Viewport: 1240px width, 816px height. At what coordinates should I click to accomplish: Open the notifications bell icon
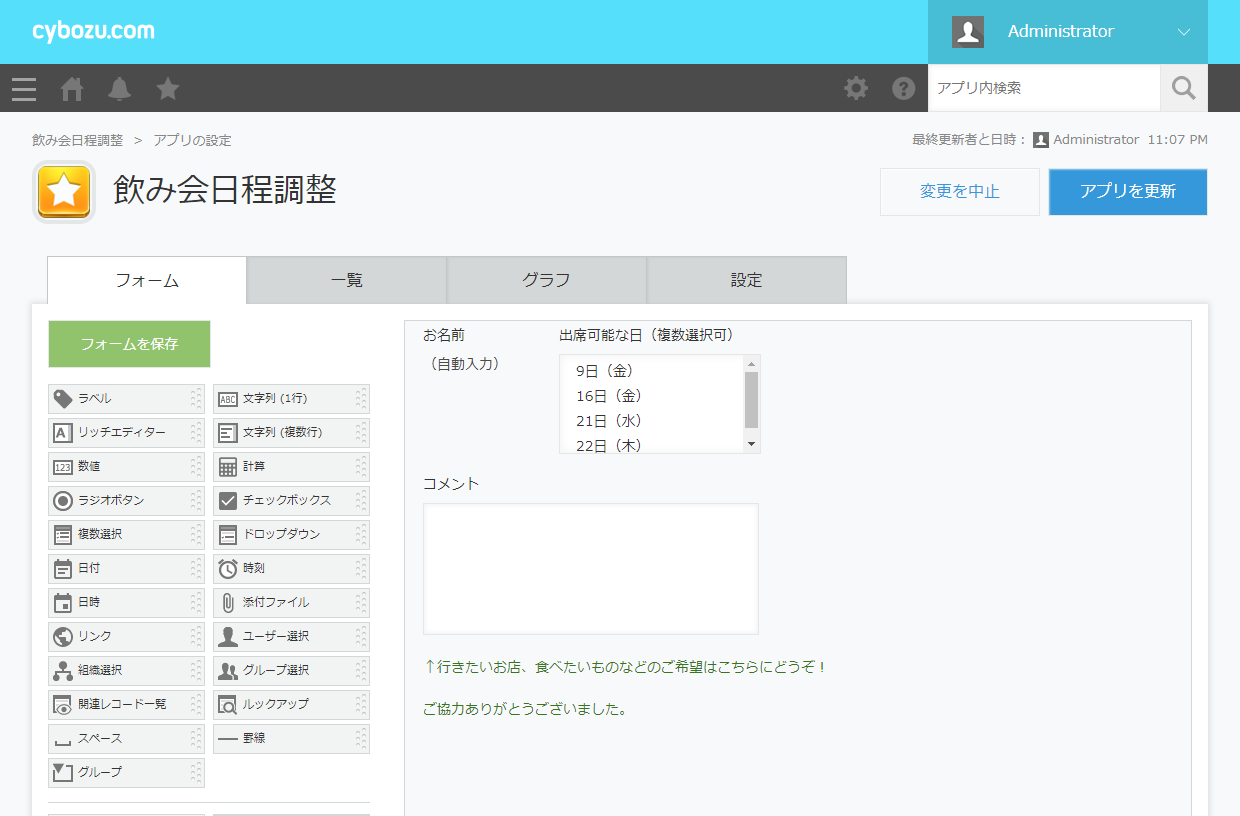[x=119, y=88]
